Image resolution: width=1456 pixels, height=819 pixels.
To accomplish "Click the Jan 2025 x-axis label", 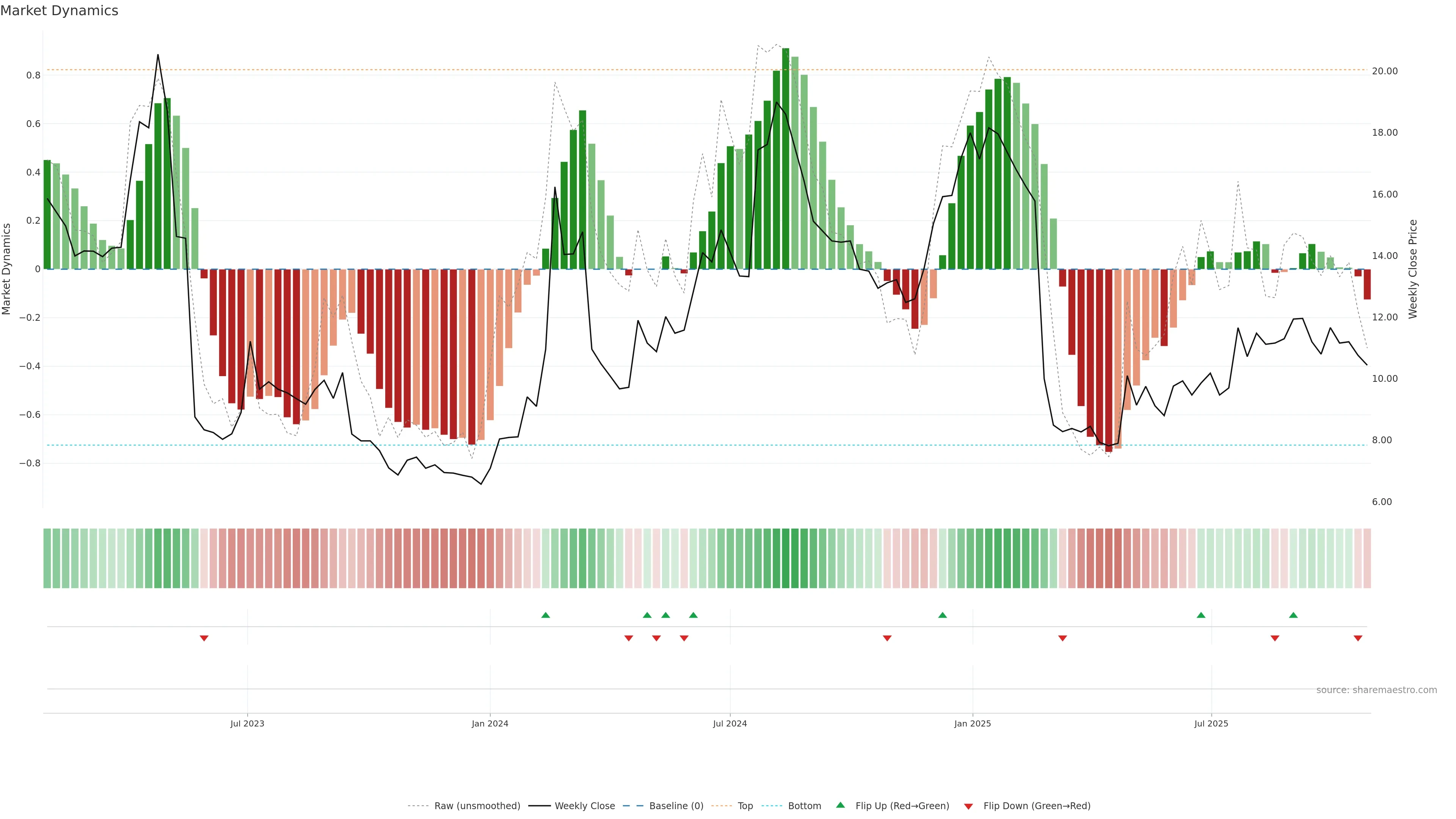I will click(972, 723).
